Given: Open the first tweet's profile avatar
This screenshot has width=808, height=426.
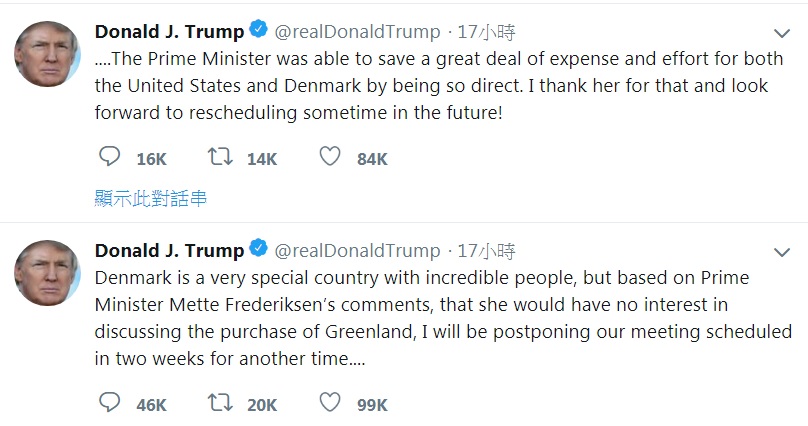Looking at the screenshot, I should 47,54.
